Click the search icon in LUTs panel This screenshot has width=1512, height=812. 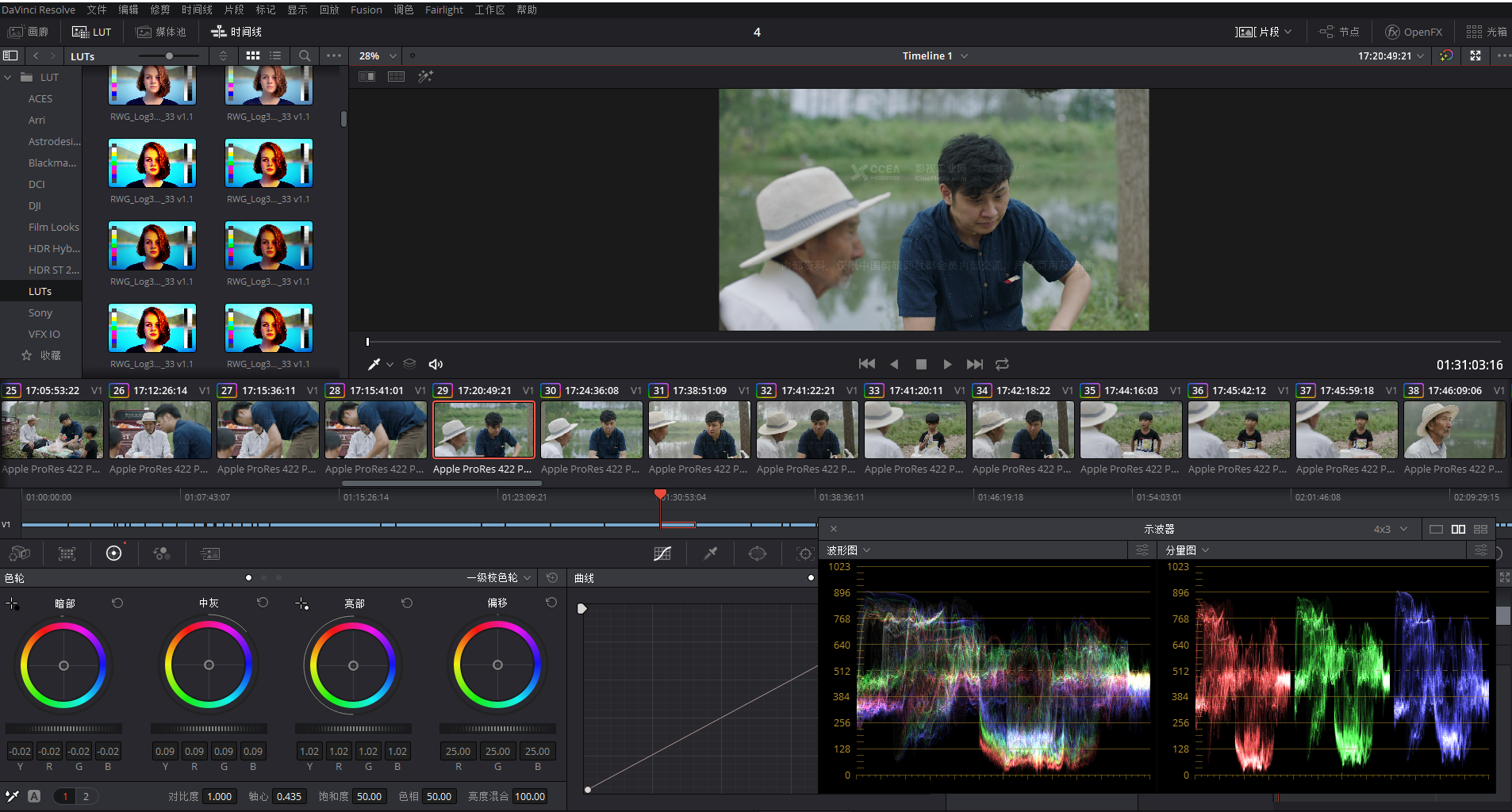305,56
